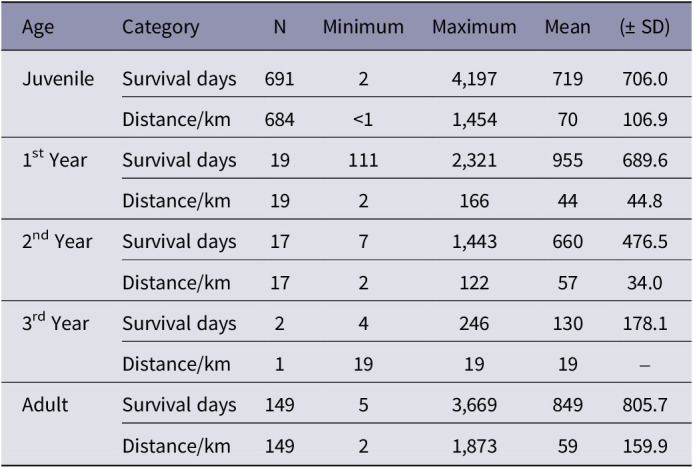The width and height of the screenshot is (693, 468).
Task: Click the Maximum column header
Action: (474, 27)
